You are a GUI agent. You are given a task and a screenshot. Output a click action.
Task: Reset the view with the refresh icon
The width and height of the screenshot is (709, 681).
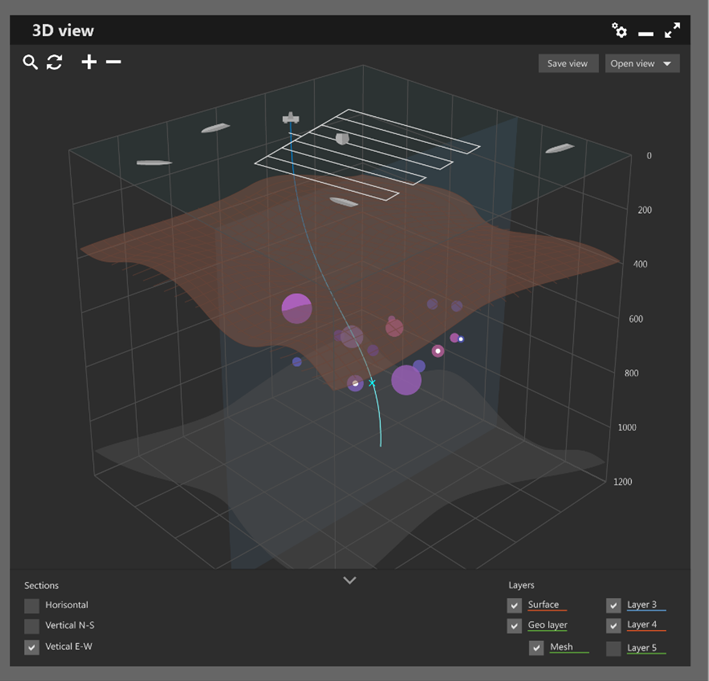click(x=54, y=62)
